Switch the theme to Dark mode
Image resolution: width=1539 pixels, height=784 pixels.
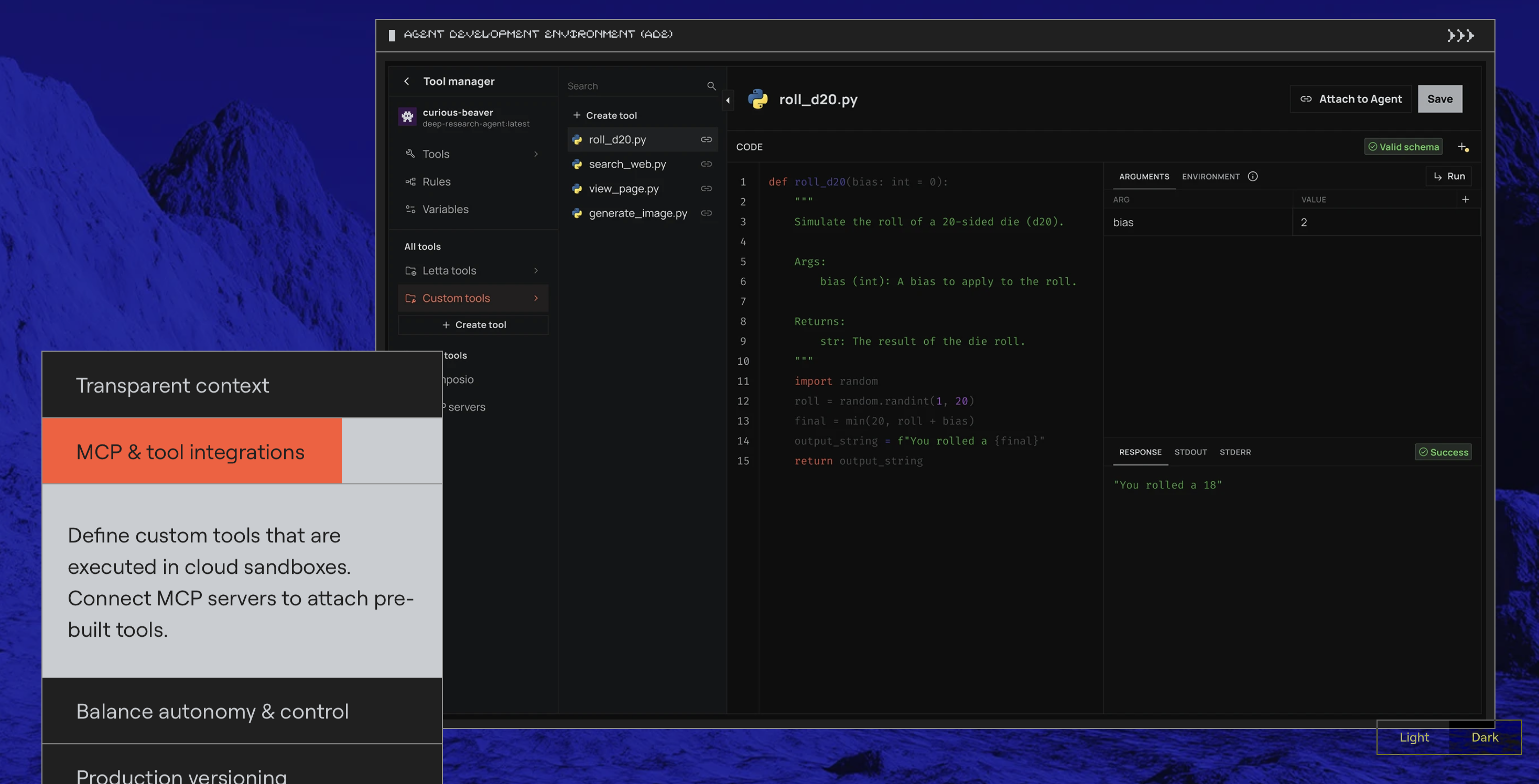[1484, 737]
